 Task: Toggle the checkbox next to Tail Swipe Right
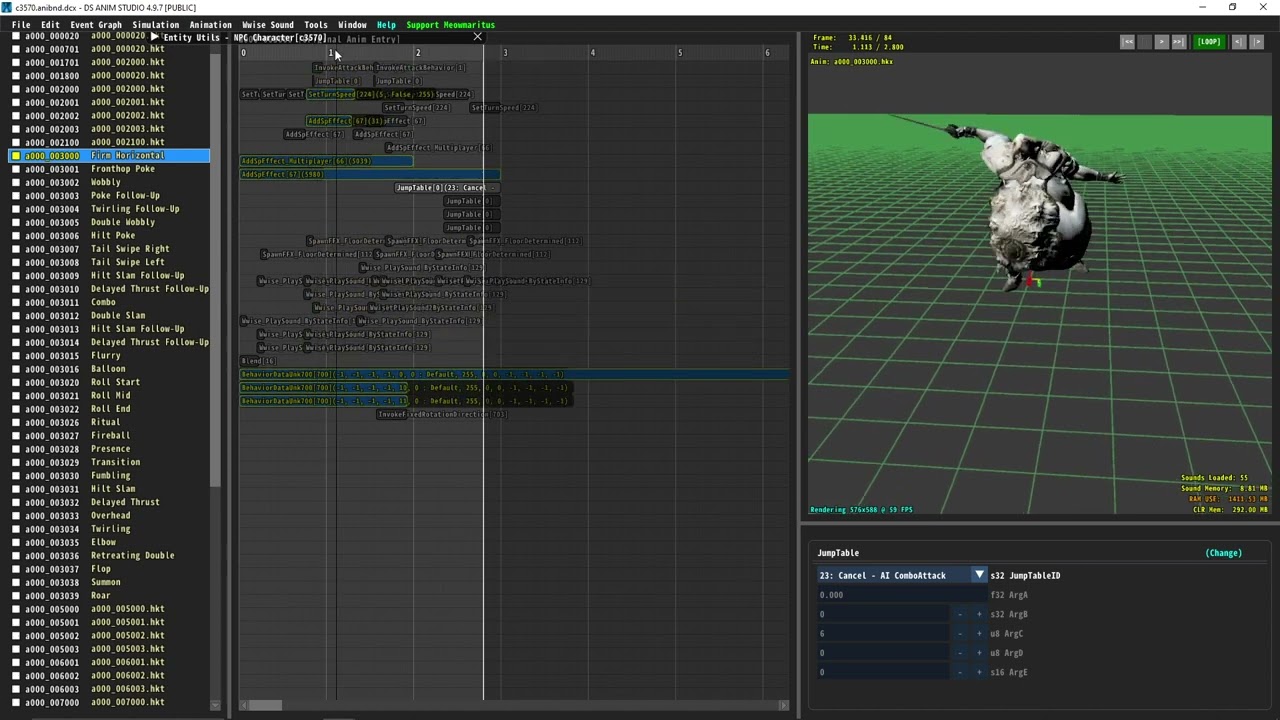pos(16,249)
